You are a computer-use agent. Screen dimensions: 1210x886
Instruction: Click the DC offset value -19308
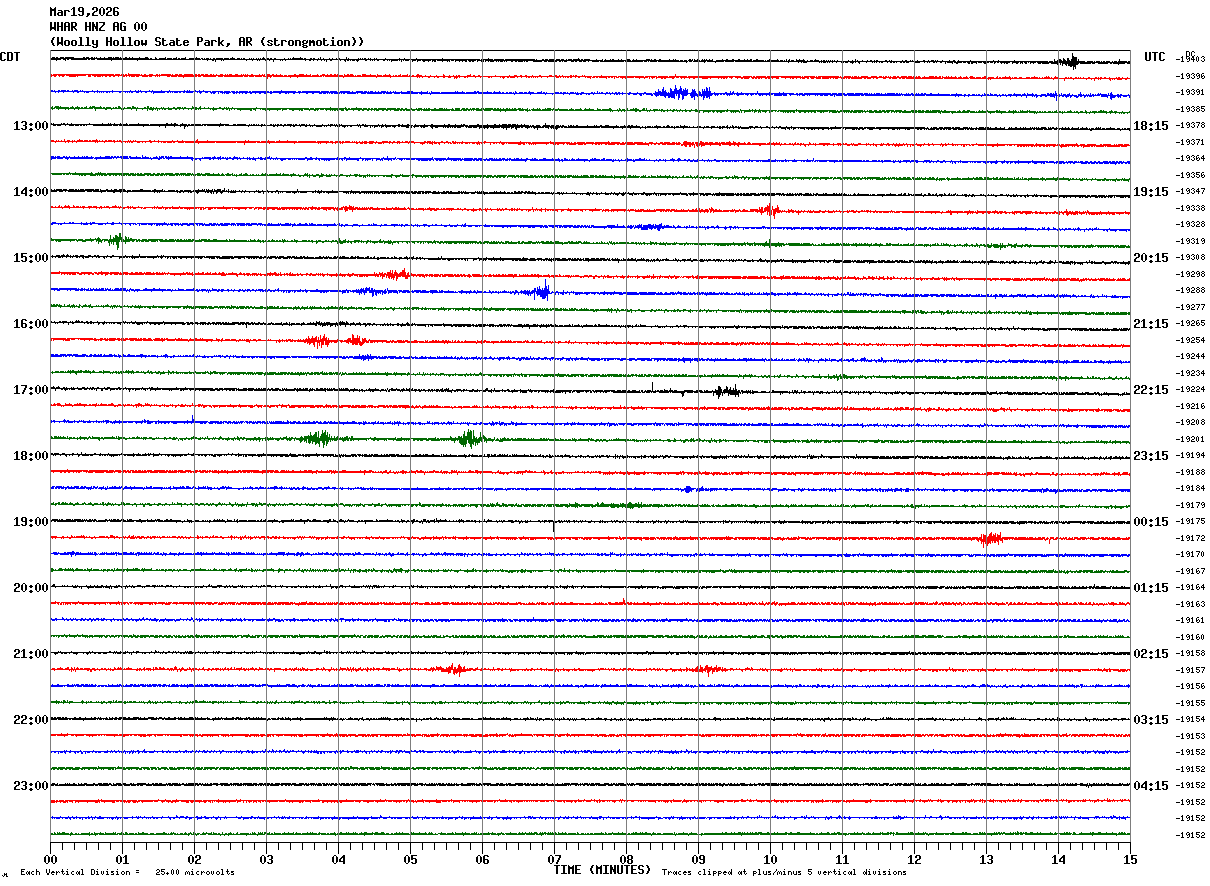(x=1190, y=257)
